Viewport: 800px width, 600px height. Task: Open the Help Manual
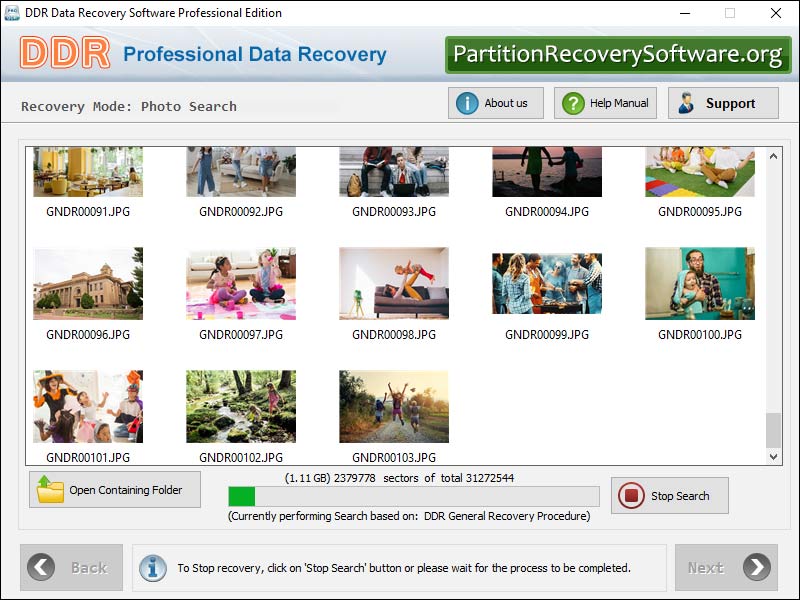point(605,103)
